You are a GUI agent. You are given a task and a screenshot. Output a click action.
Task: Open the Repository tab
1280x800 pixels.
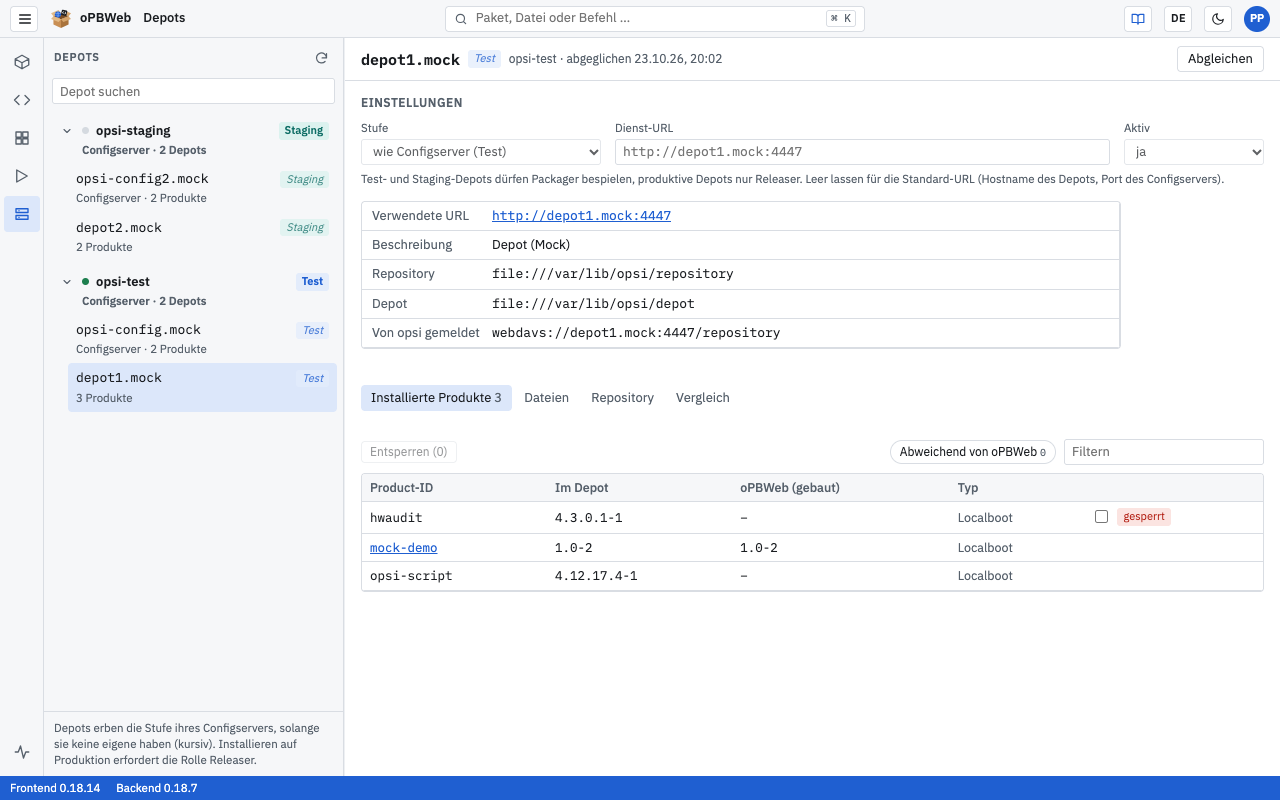(x=622, y=398)
